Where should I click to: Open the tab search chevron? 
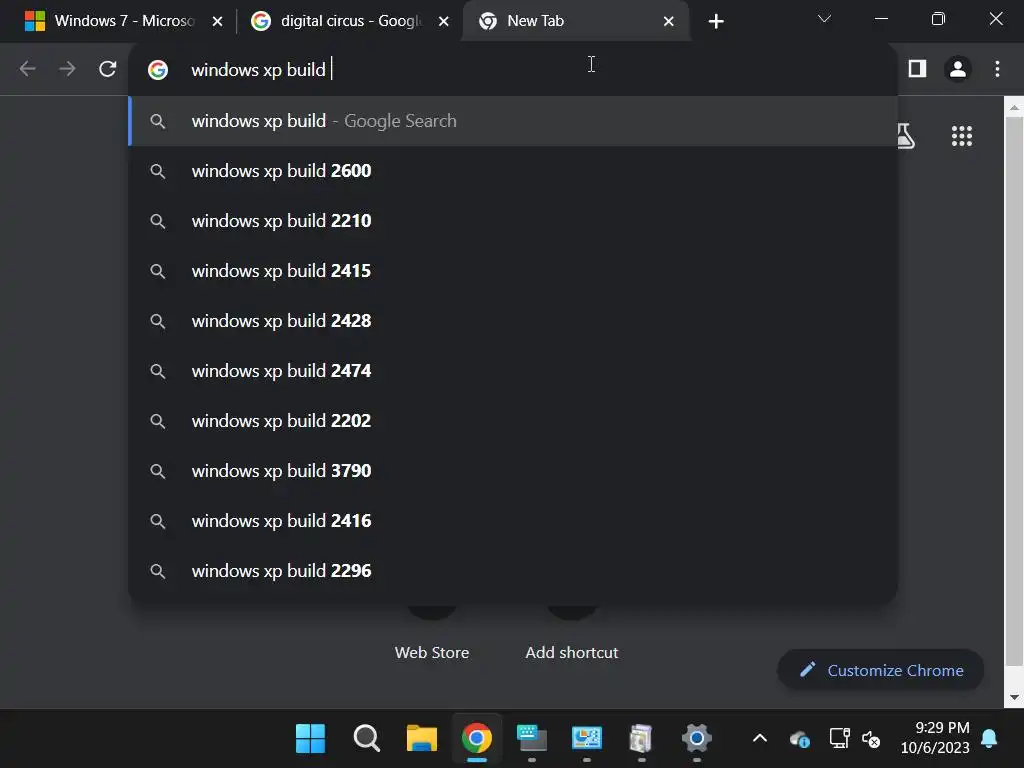[x=824, y=19]
